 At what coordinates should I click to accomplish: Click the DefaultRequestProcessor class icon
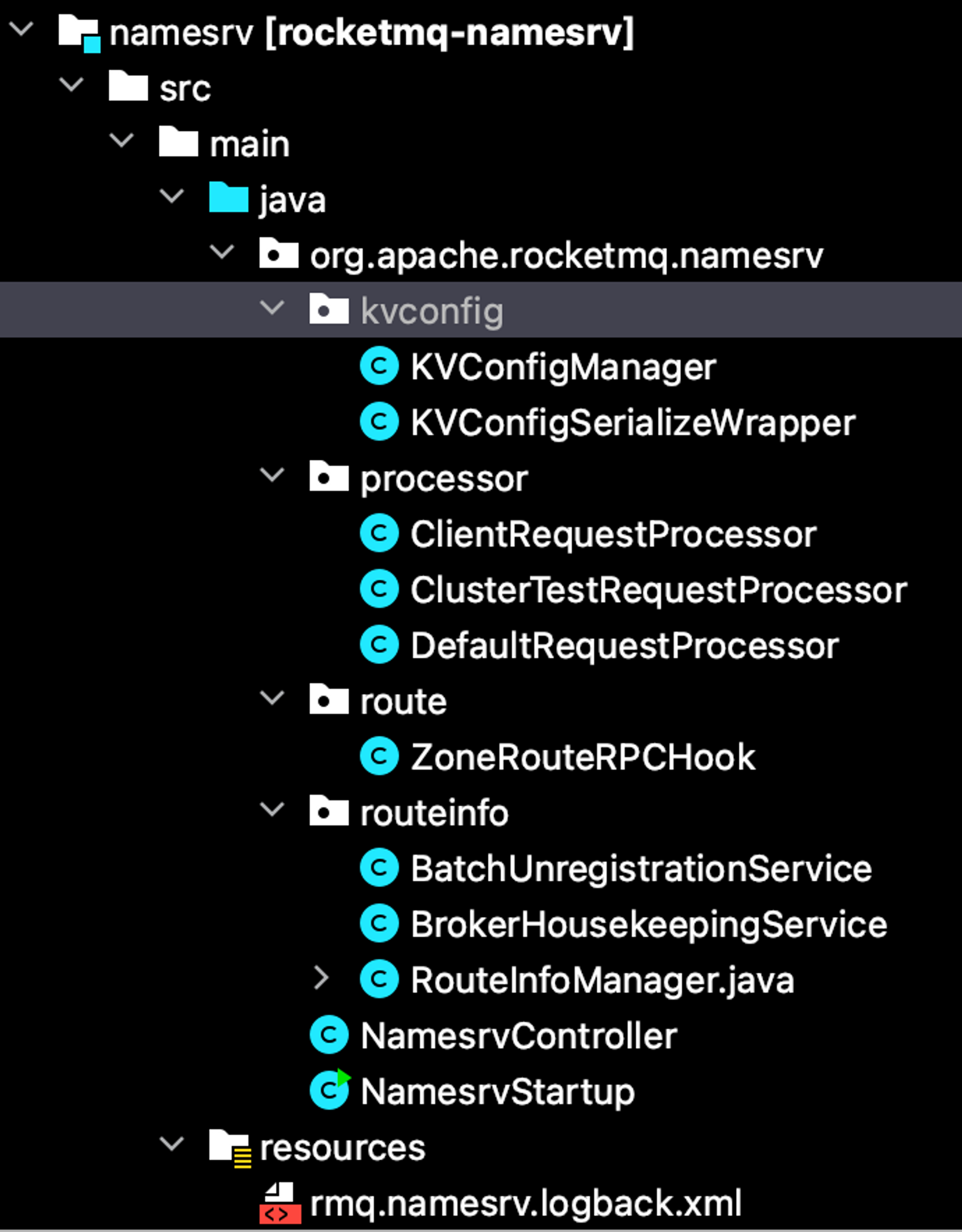coord(379,644)
